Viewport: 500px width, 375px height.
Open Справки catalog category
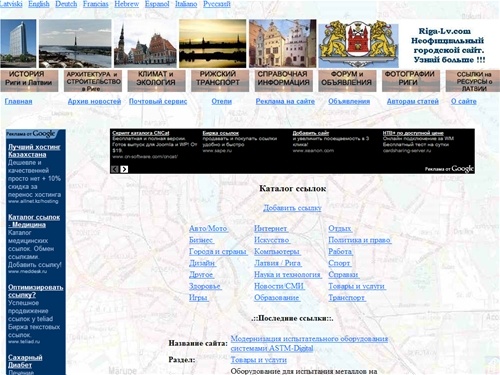tap(343, 275)
